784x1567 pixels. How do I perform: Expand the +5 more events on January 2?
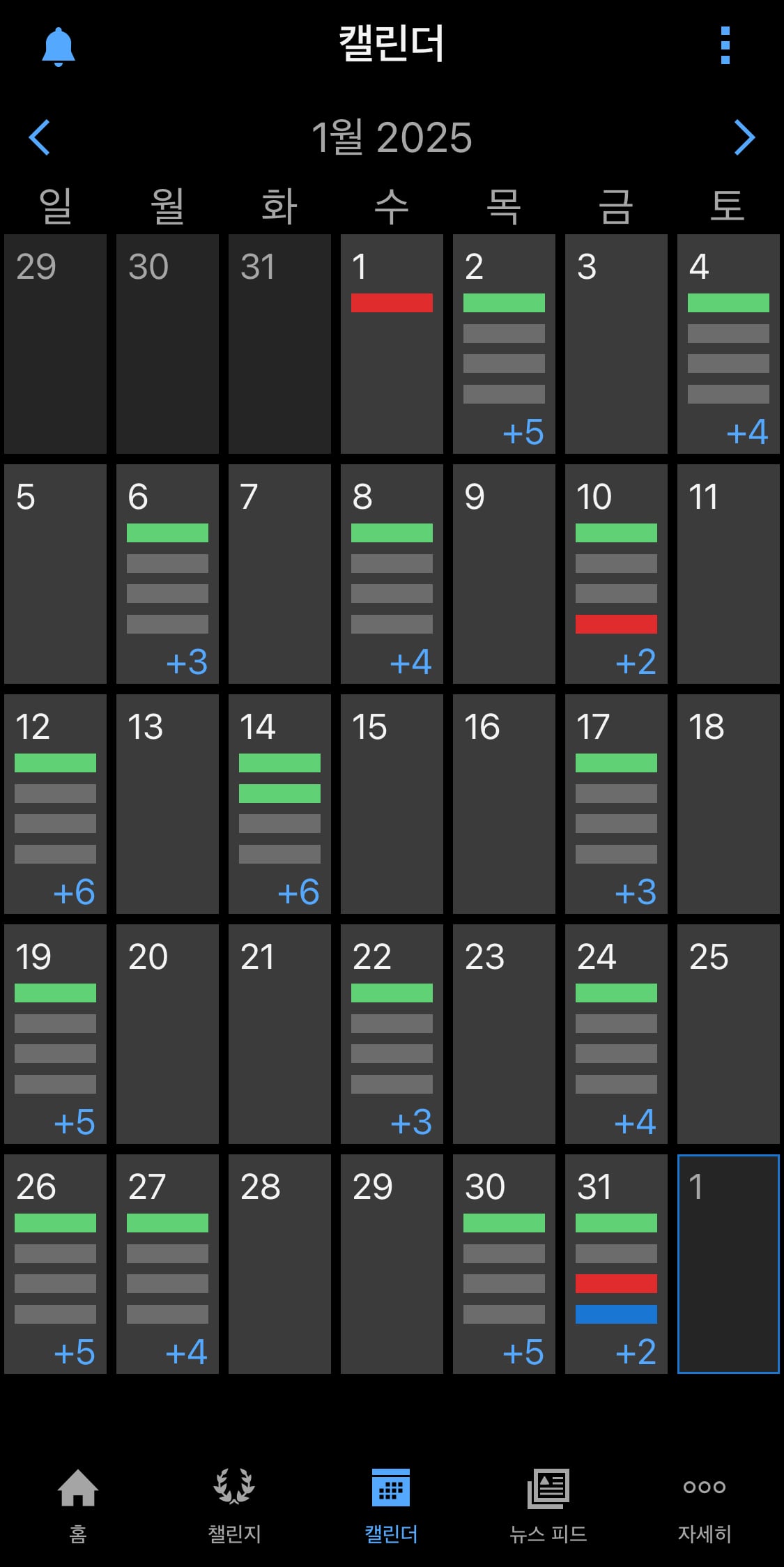(x=523, y=432)
